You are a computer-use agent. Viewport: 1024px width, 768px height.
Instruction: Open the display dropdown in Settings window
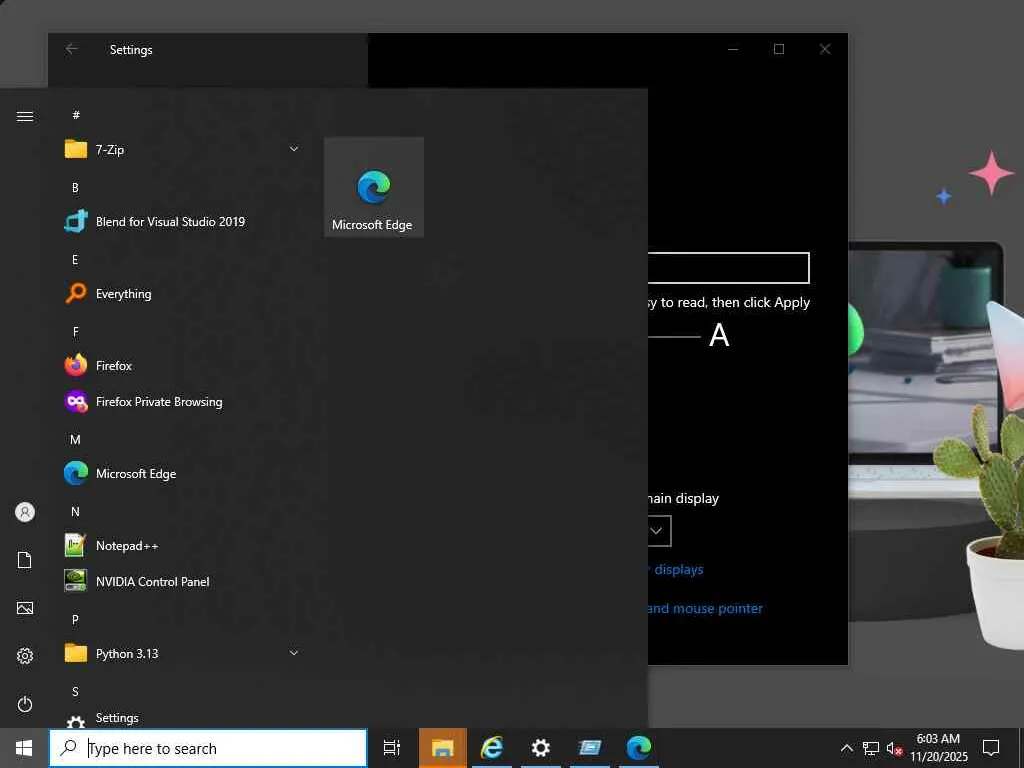[659, 531]
